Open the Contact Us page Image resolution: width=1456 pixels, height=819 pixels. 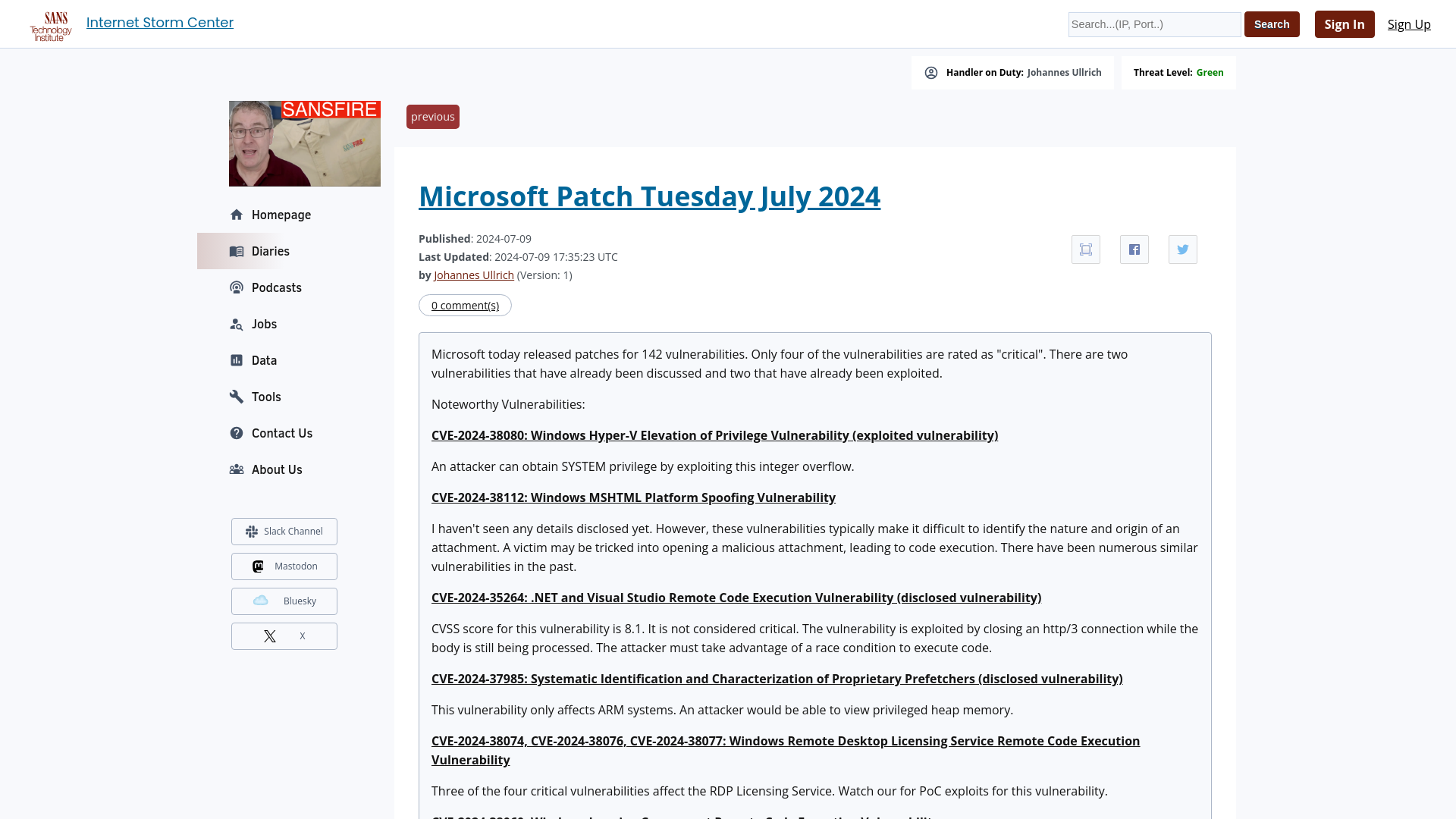coord(281,433)
